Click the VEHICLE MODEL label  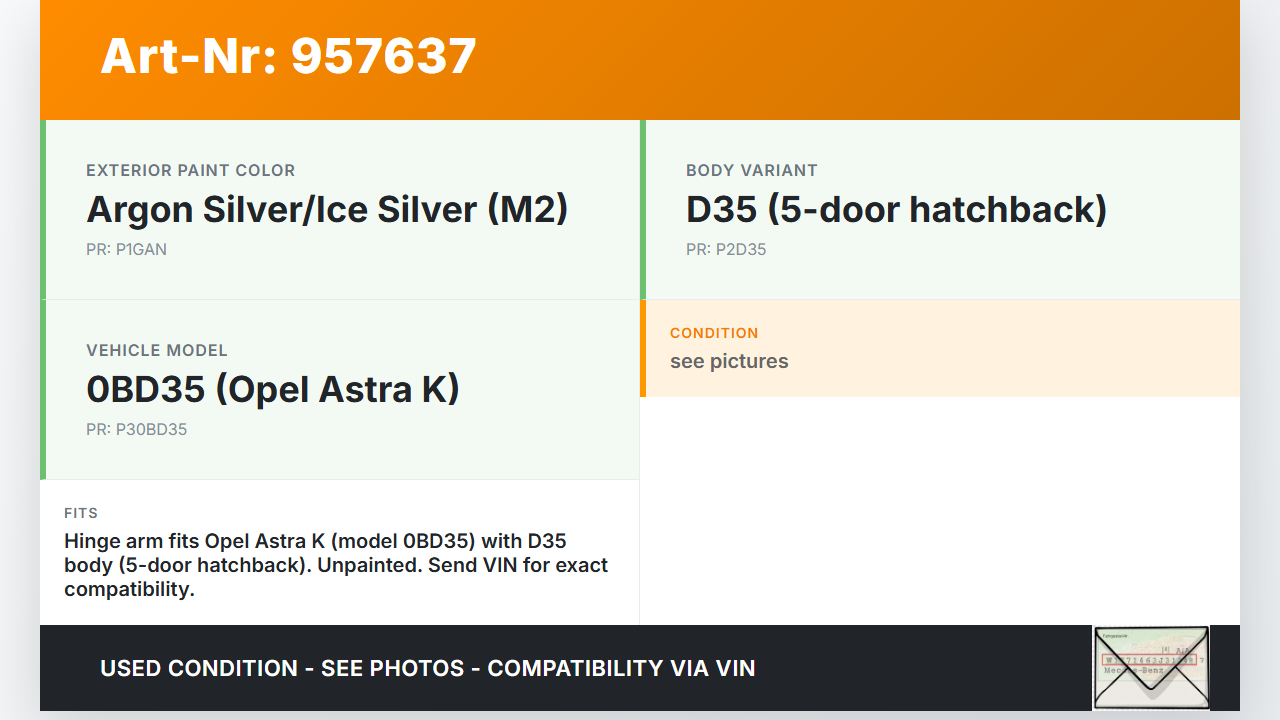tap(157, 351)
